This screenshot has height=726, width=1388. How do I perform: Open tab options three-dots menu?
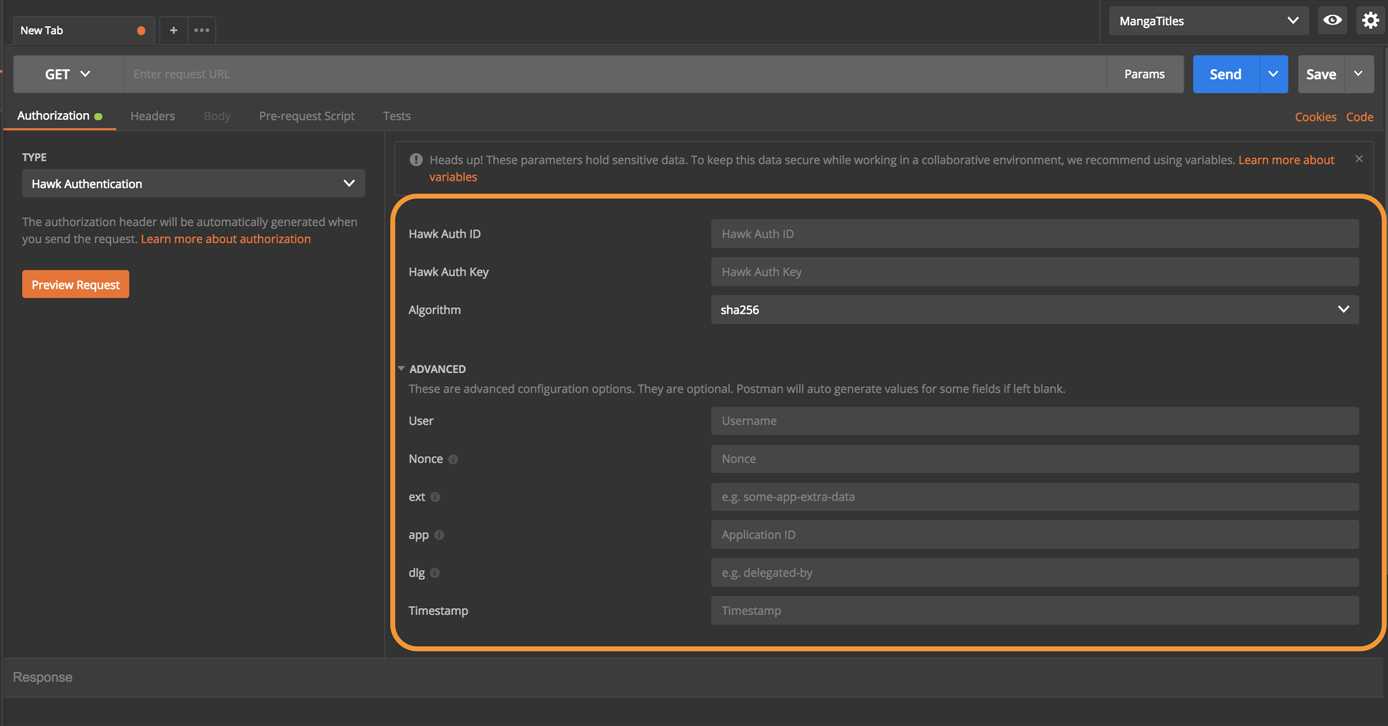point(202,30)
